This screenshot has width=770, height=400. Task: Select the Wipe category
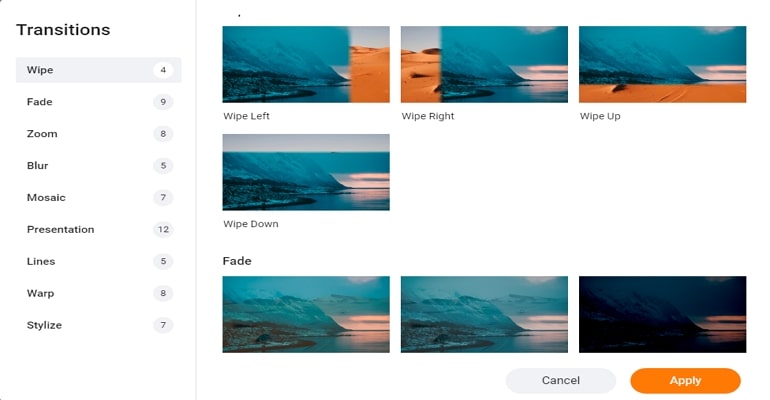click(98, 70)
